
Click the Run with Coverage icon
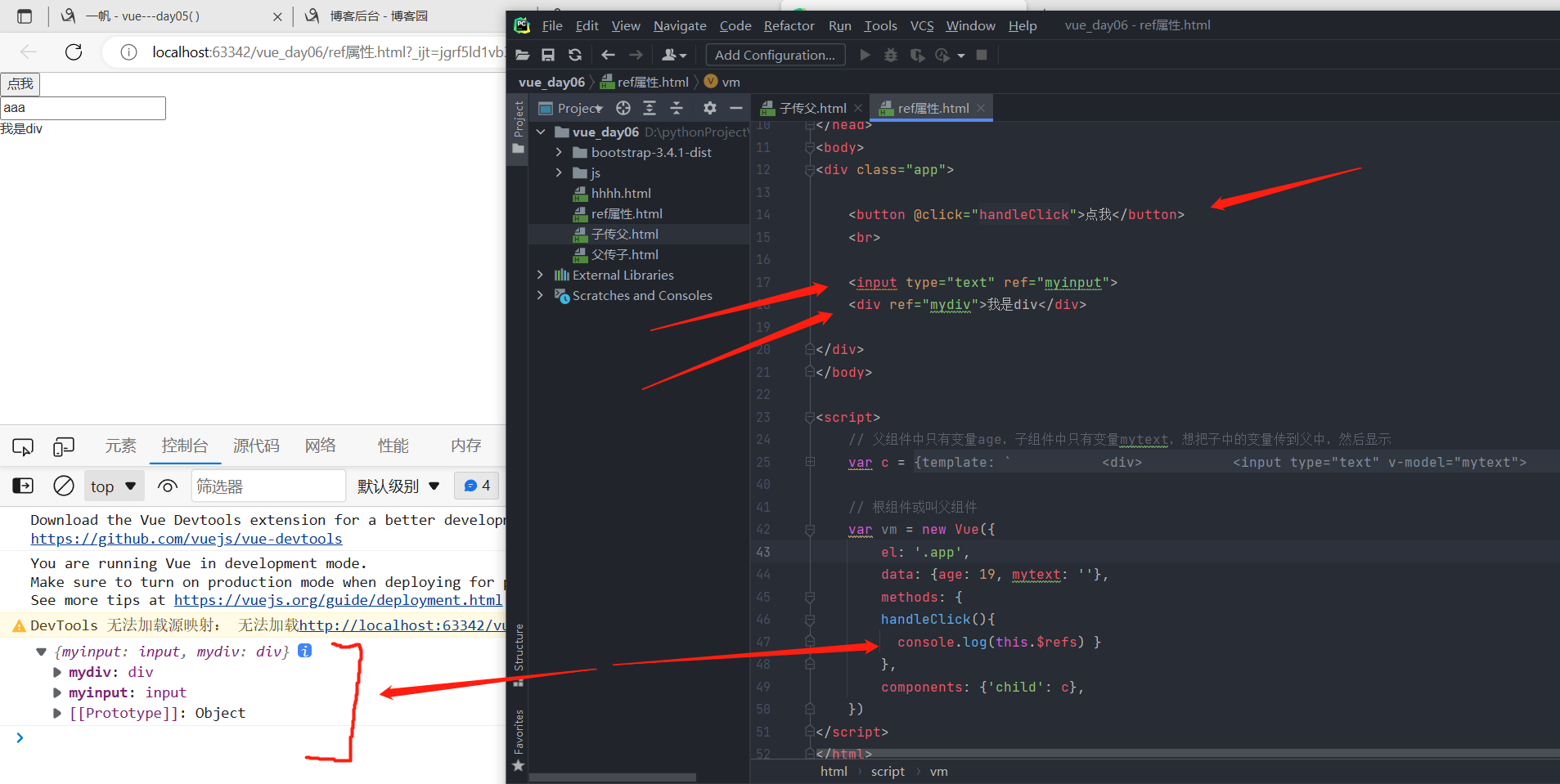coord(917,55)
